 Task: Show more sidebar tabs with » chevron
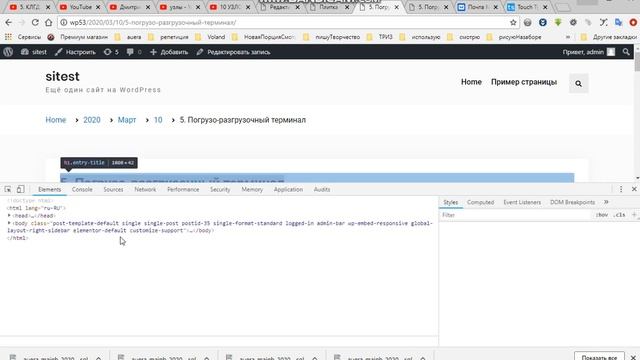click(606, 202)
